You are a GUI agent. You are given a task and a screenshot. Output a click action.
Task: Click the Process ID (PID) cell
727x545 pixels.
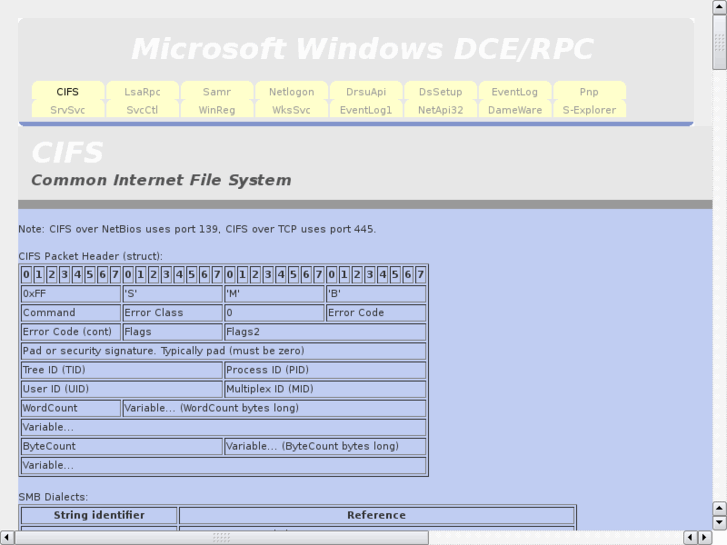click(x=325, y=370)
